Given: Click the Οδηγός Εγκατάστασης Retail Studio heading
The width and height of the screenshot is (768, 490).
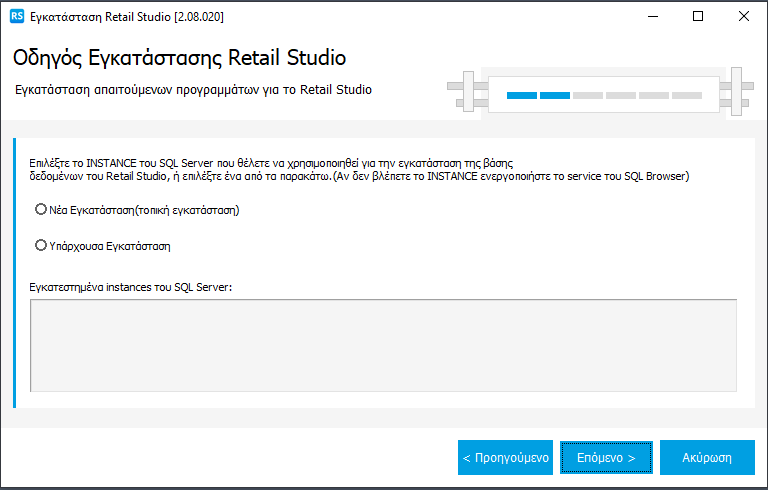Looking at the screenshot, I should point(180,57).
